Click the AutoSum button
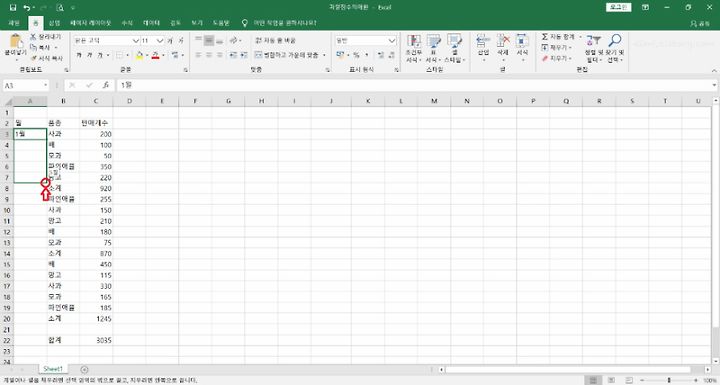This screenshot has width=720, height=385. tap(558, 36)
